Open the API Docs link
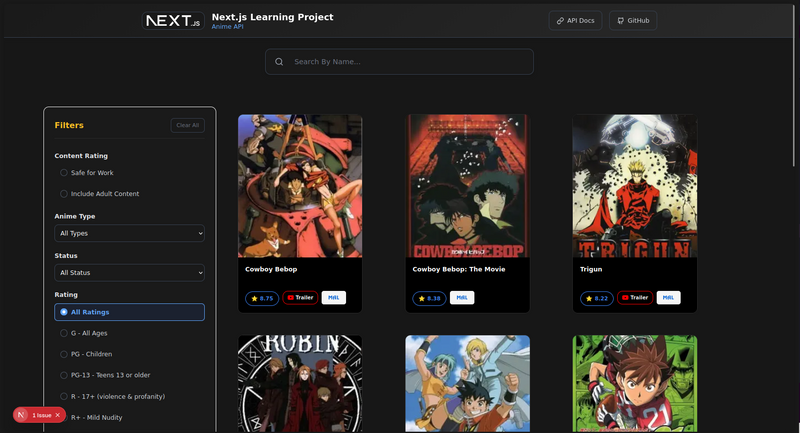Image resolution: width=800 pixels, height=433 pixels. 576,20
